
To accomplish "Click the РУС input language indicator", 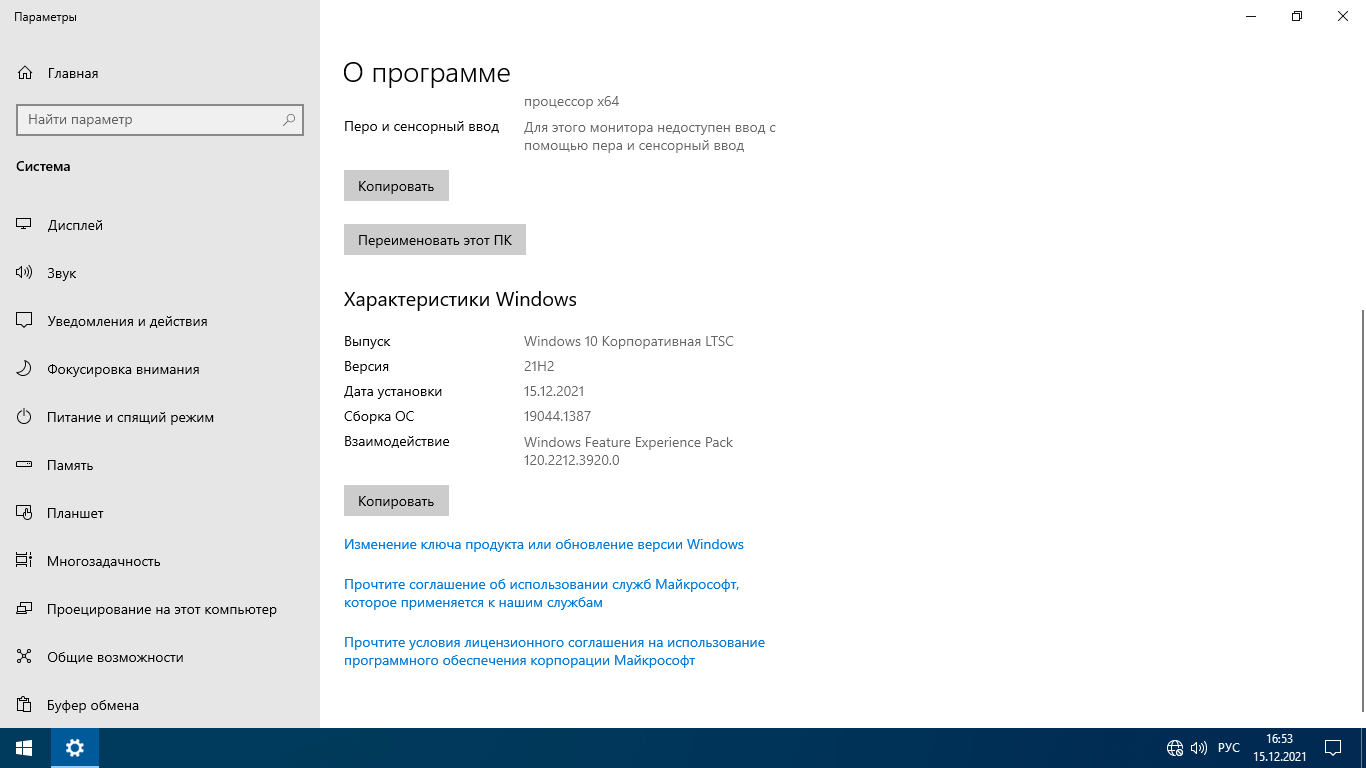I will [x=1229, y=748].
